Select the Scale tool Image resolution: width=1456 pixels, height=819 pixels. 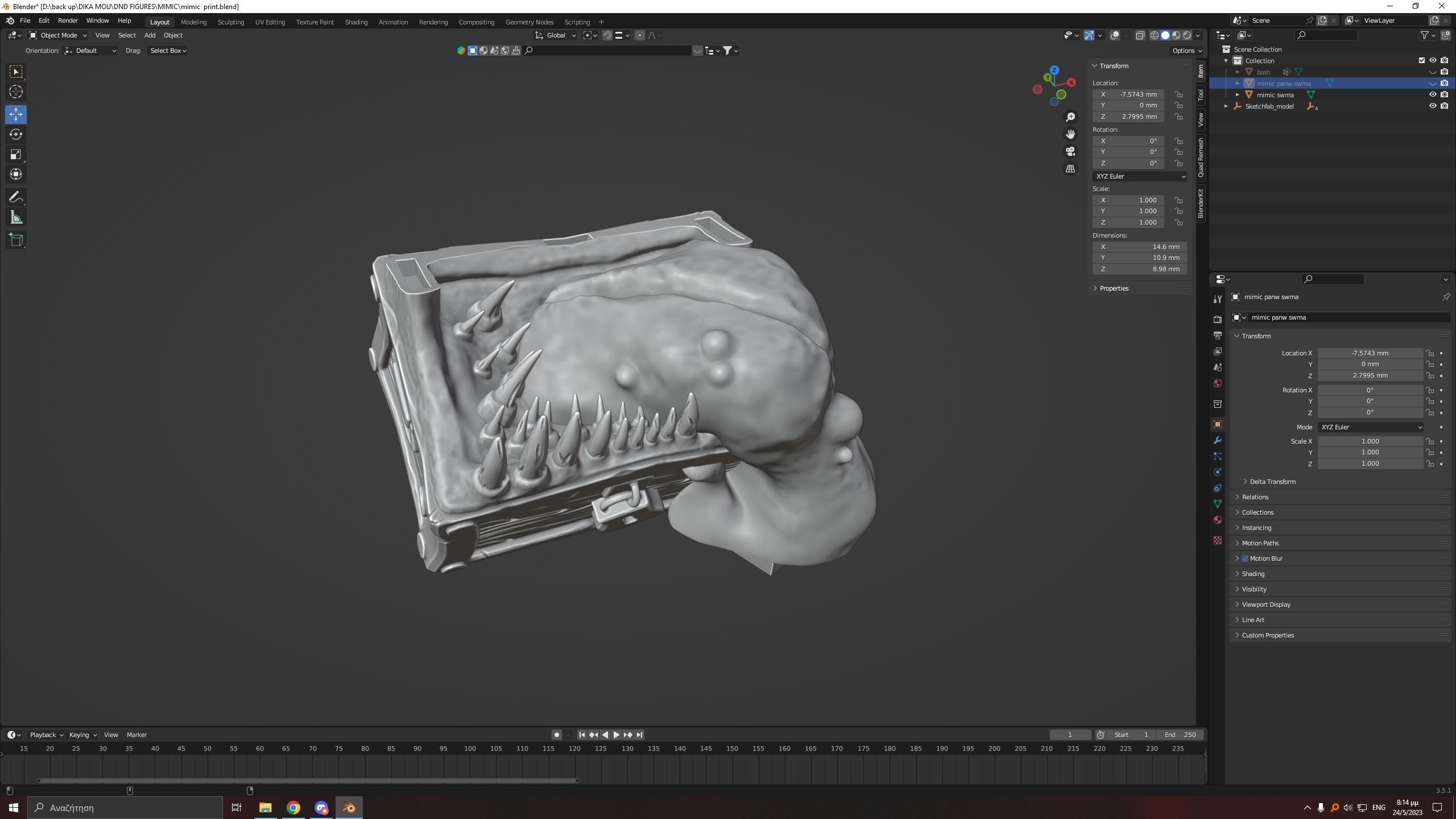click(x=16, y=154)
